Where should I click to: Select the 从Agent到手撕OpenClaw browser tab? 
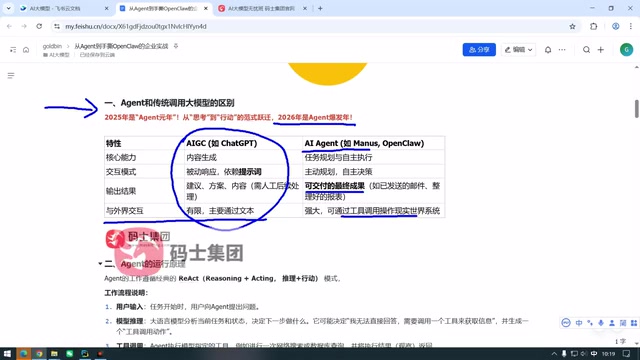click(163, 8)
